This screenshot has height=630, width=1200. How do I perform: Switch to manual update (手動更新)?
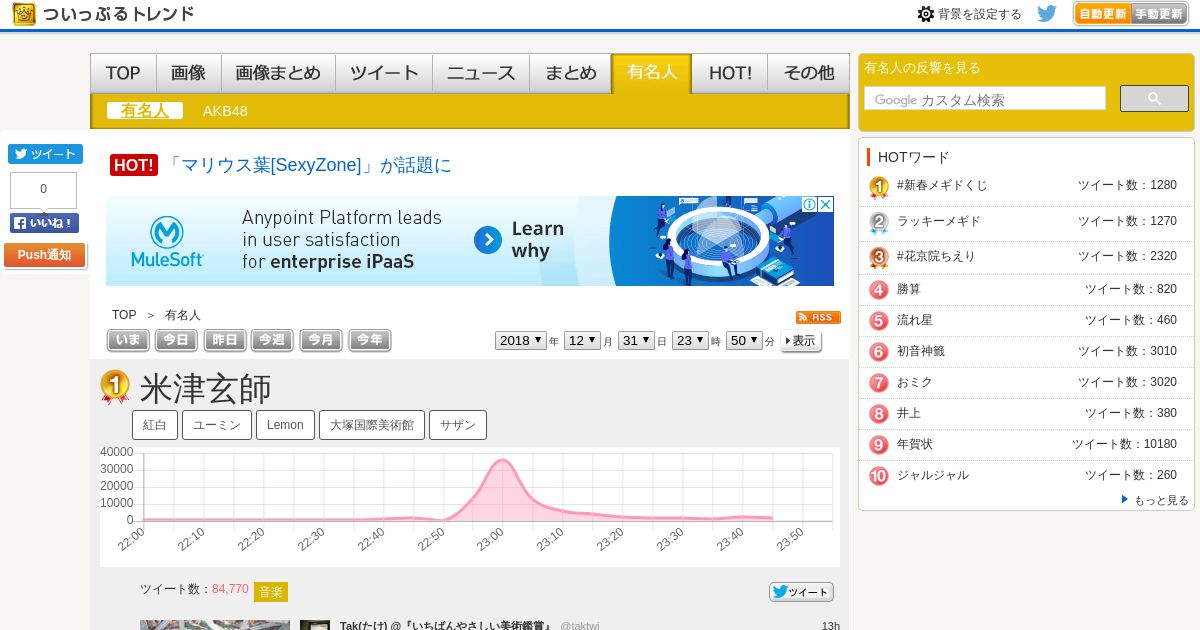[1160, 14]
